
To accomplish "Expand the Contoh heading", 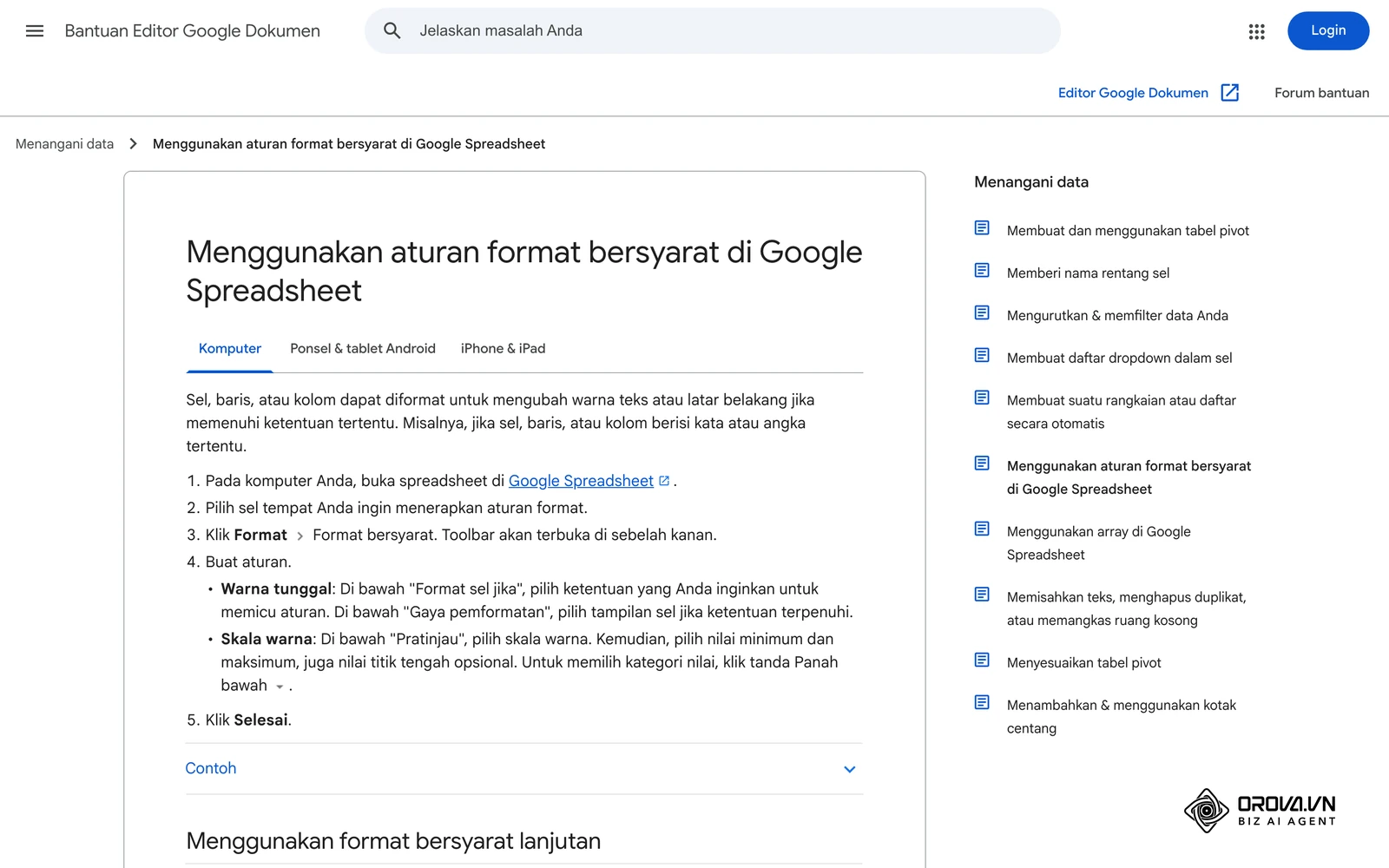I will pos(211,768).
